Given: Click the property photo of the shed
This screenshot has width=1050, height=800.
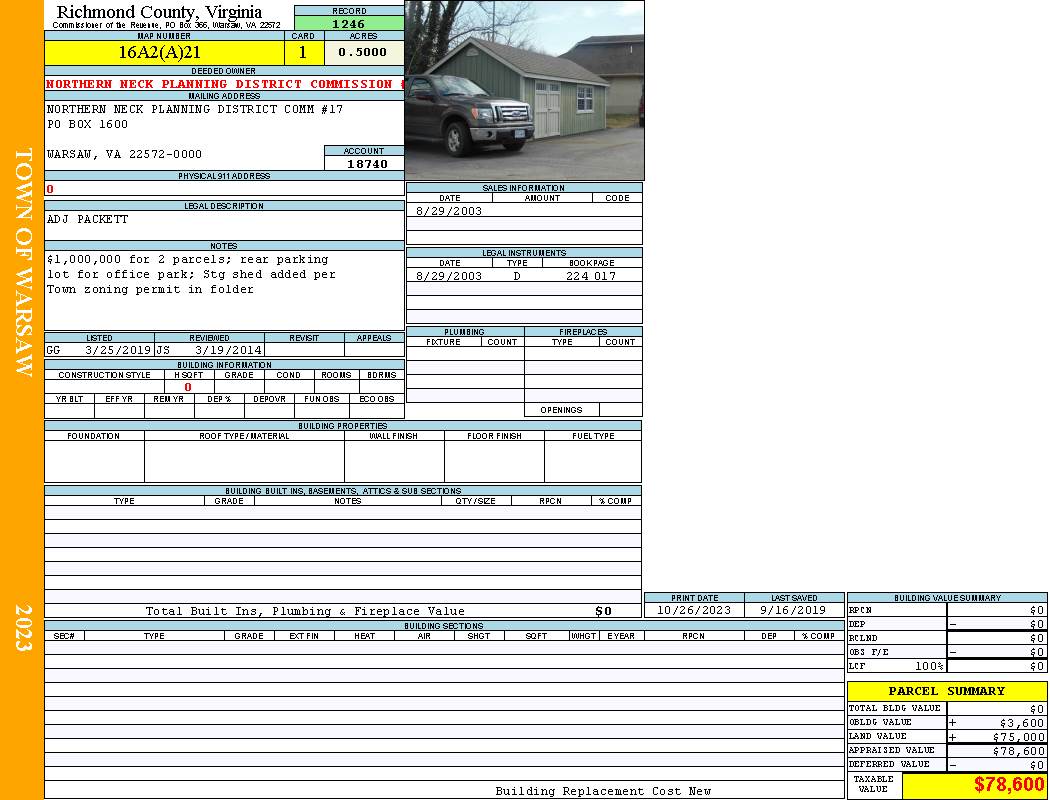Looking at the screenshot, I should (x=524, y=90).
